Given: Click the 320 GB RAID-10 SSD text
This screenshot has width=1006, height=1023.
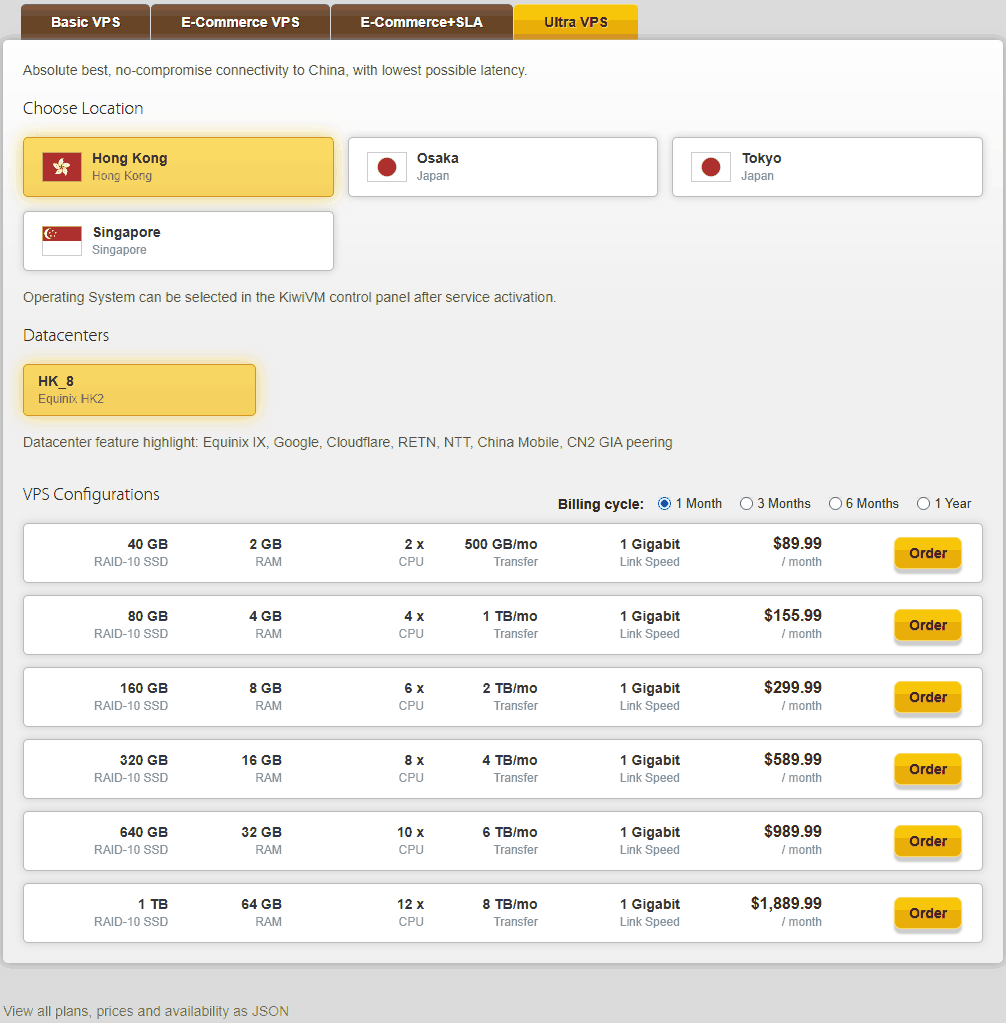Looking at the screenshot, I should [x=131, y=769].
